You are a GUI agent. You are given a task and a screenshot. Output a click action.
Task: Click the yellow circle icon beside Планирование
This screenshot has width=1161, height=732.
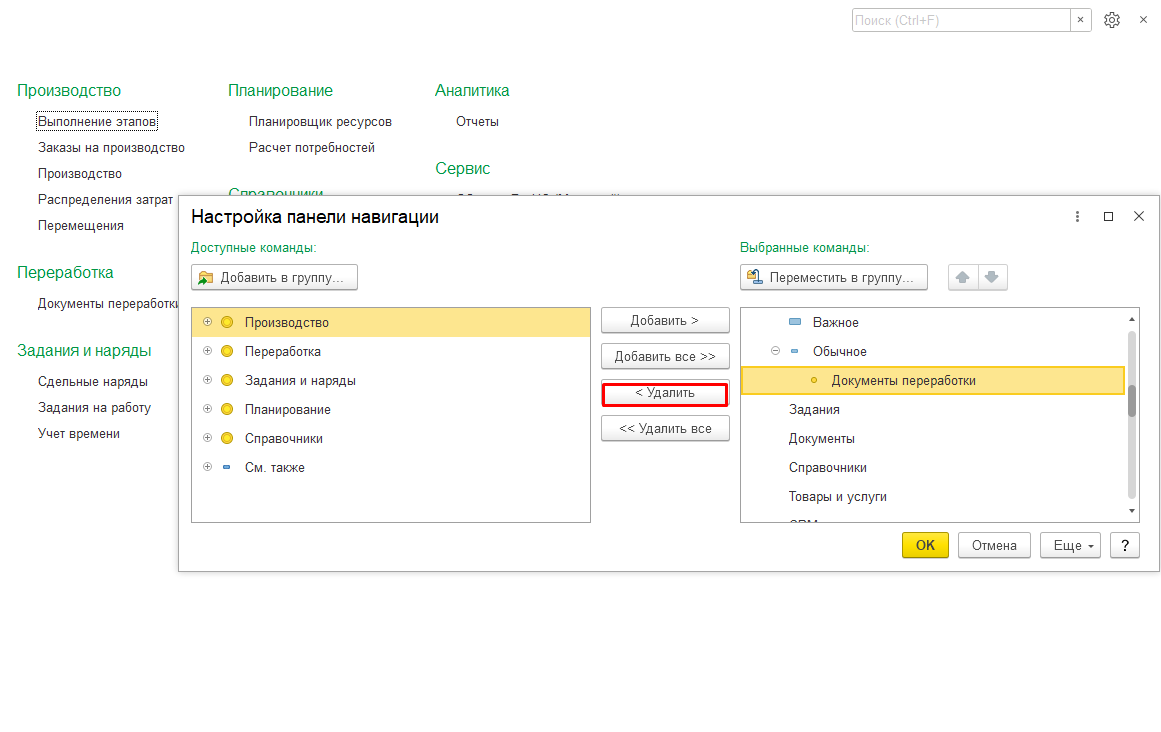click(227, 409)
